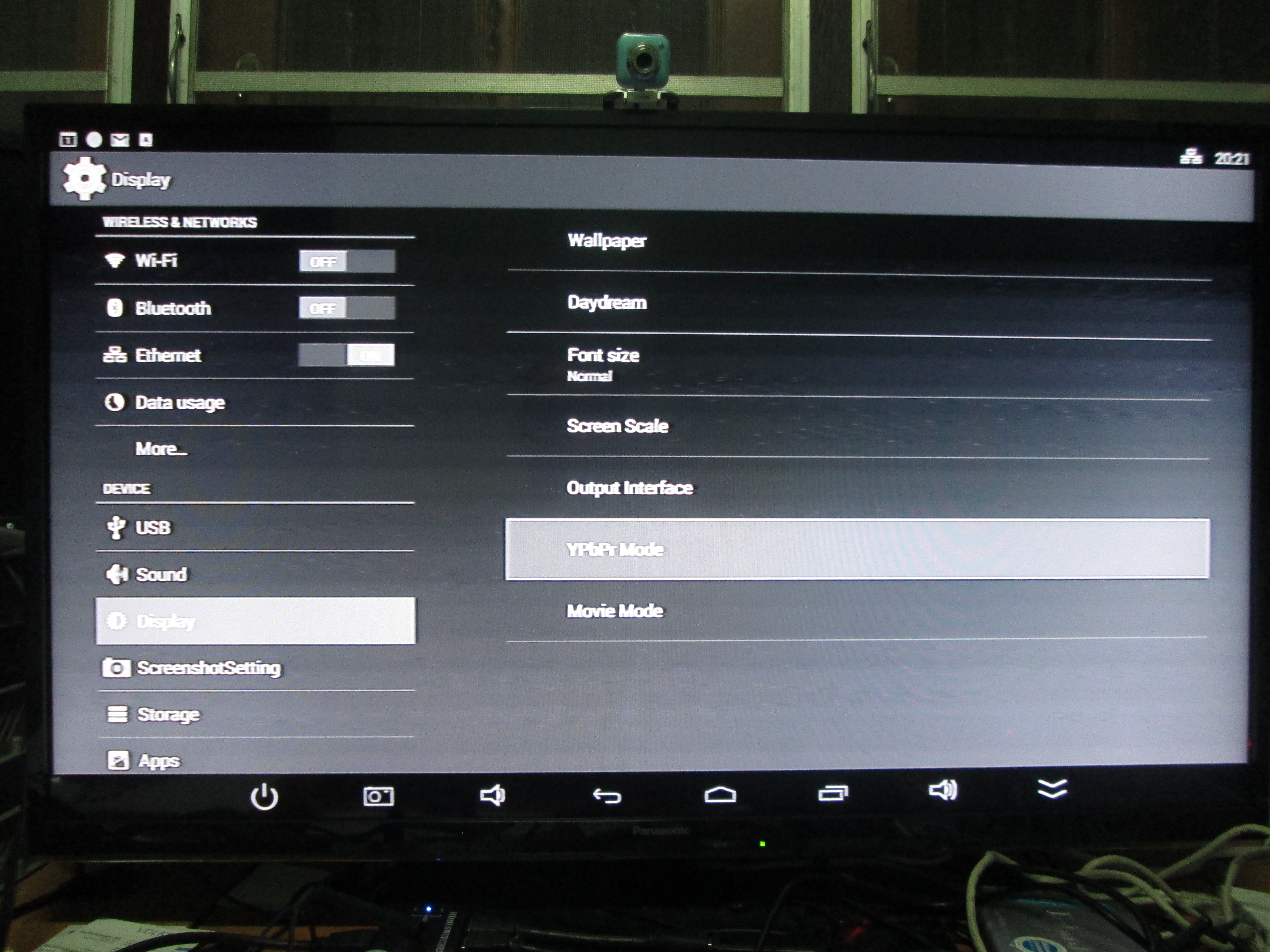Open Output Interface option

click(859, 488)
